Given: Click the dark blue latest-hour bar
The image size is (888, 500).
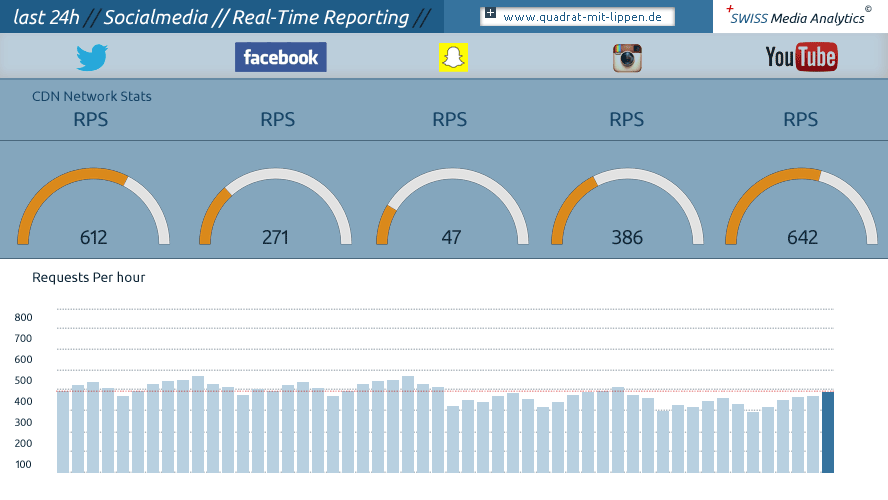Looking at the screenshot, I should click(827, 432).
